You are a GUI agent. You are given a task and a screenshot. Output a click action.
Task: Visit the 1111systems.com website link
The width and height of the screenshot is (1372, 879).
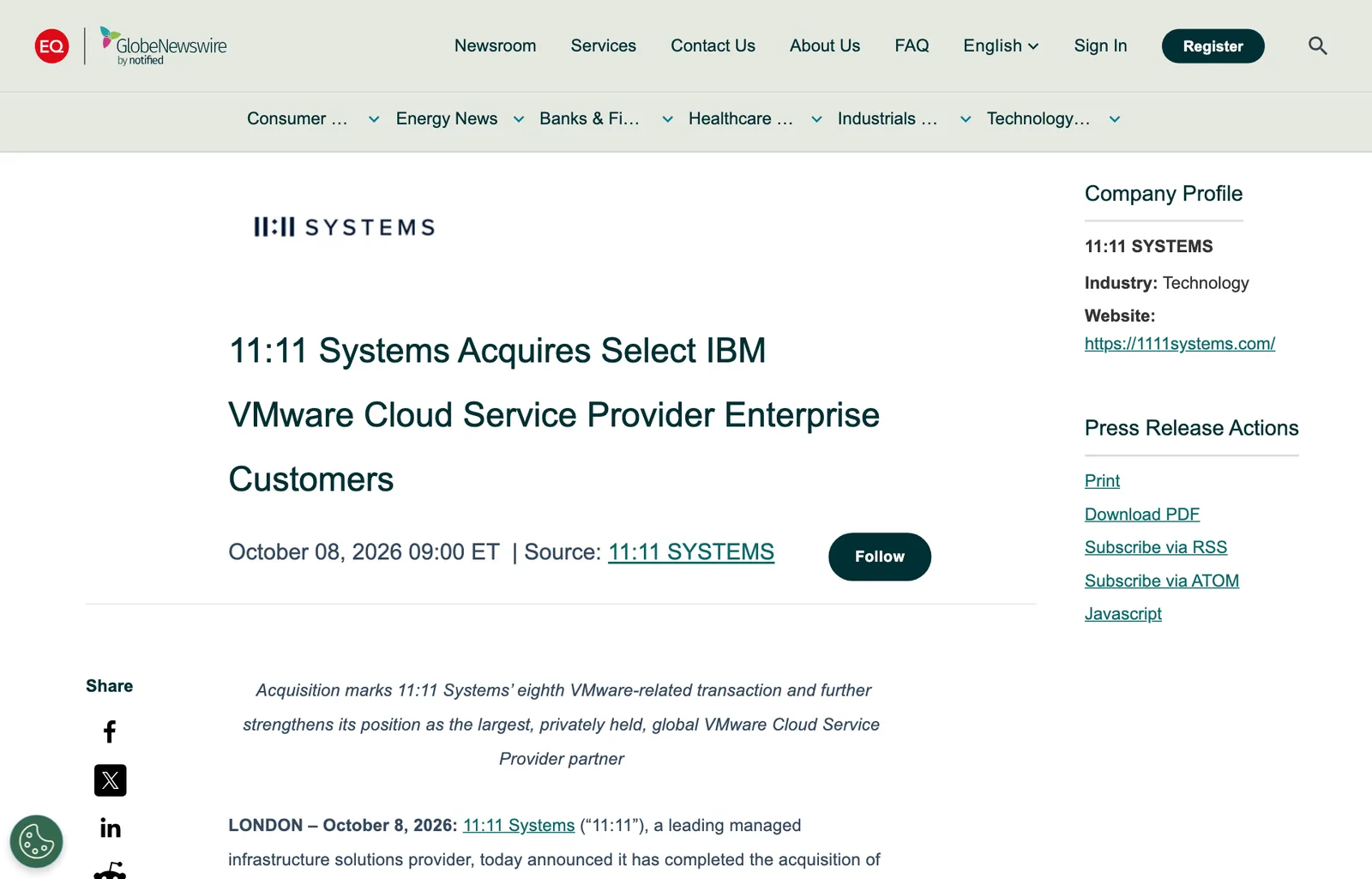coord(1180,344)
